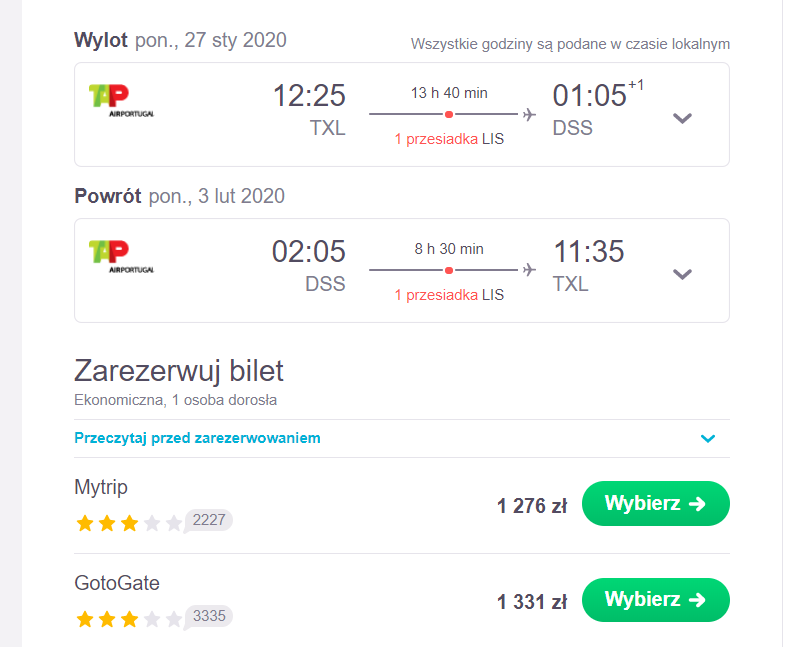Click the GotoGate provider name
786x647 pixels.
[117, 583]
